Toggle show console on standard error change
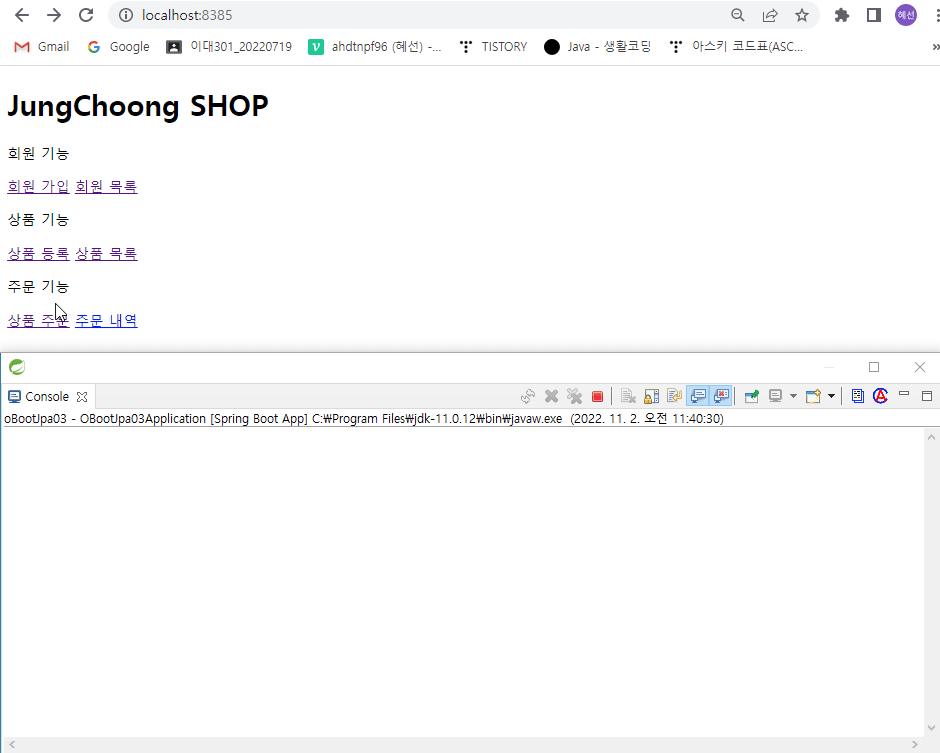 point(721,396)
